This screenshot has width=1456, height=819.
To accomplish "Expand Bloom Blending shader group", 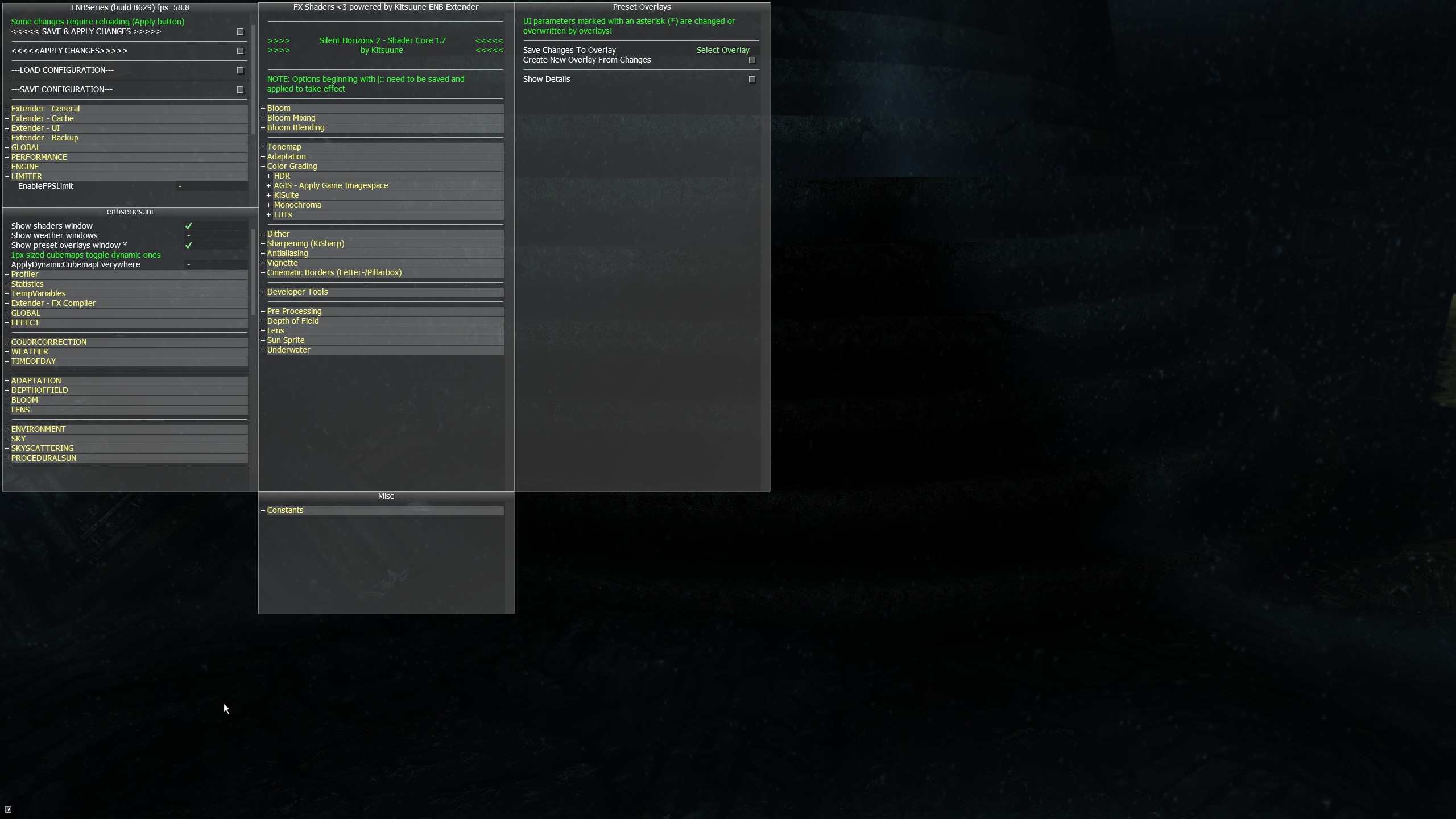I will click(382, 127).
